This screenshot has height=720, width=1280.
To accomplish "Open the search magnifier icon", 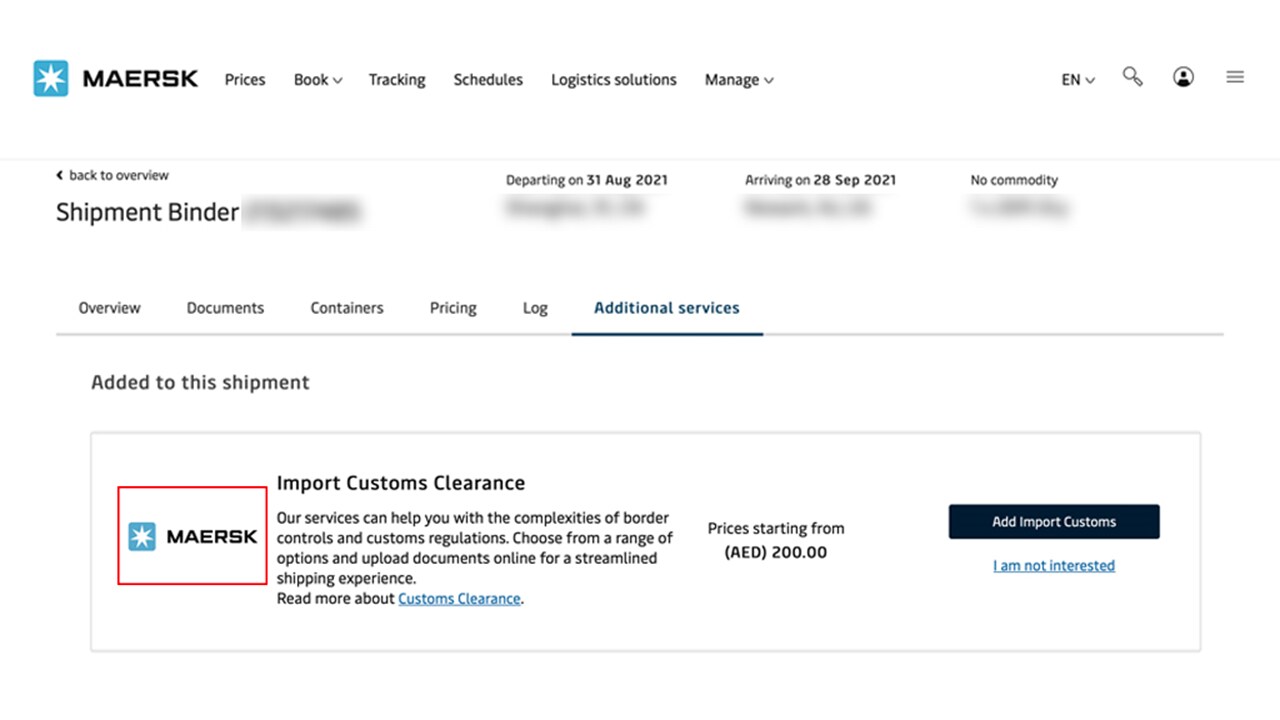I will point(1132,77).
